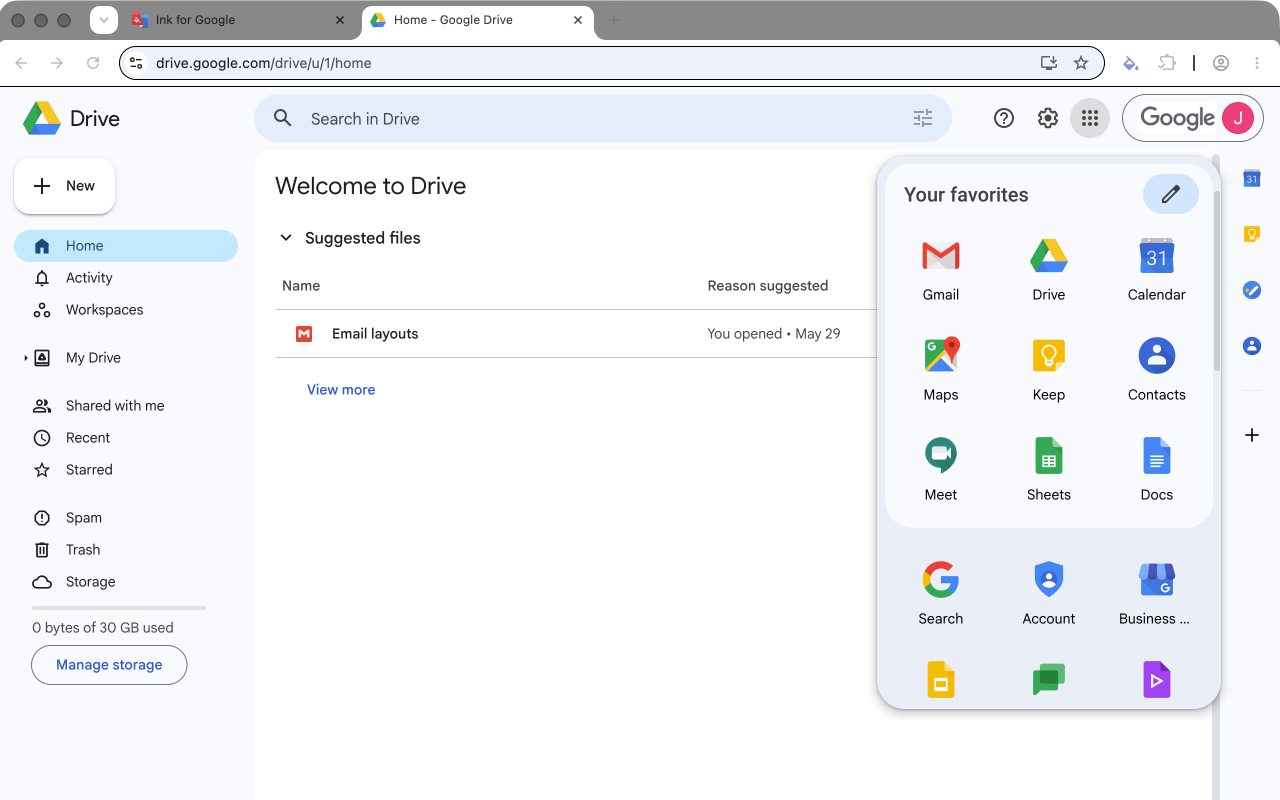This screenshot has height=800, width=1280.
Task: Reload the page in Chrome
Action: 93,63
